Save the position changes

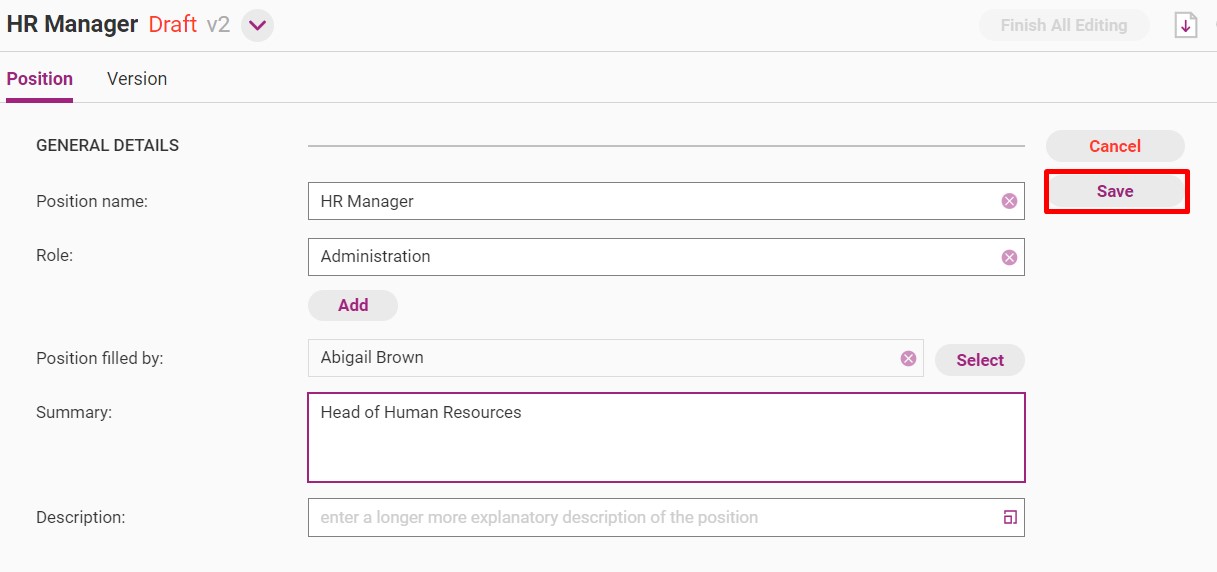click(x=1115, y=191)
